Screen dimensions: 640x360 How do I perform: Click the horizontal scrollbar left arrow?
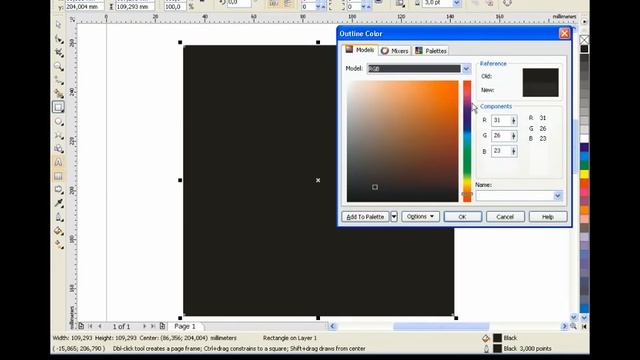click(333, 326)
